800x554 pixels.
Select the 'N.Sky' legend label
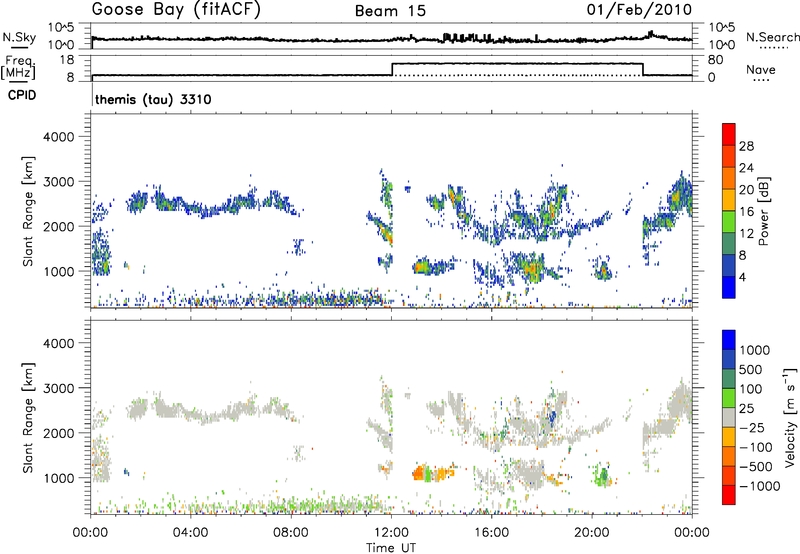(x=19, y=37)
